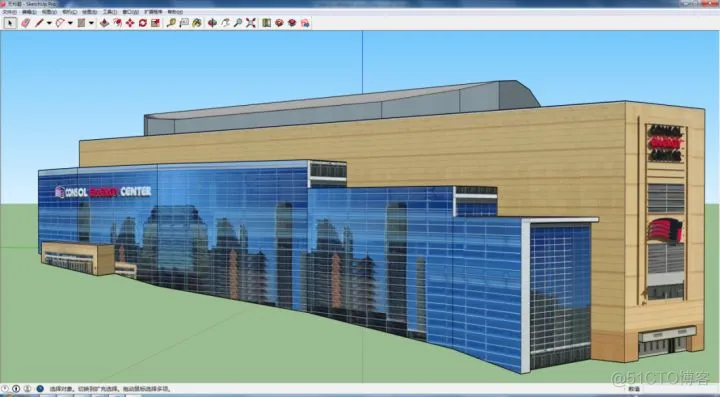This screenshot has width=720, height=397.
Task: Click the blue help icon in status bar
Action: click(x=40, y=389)
